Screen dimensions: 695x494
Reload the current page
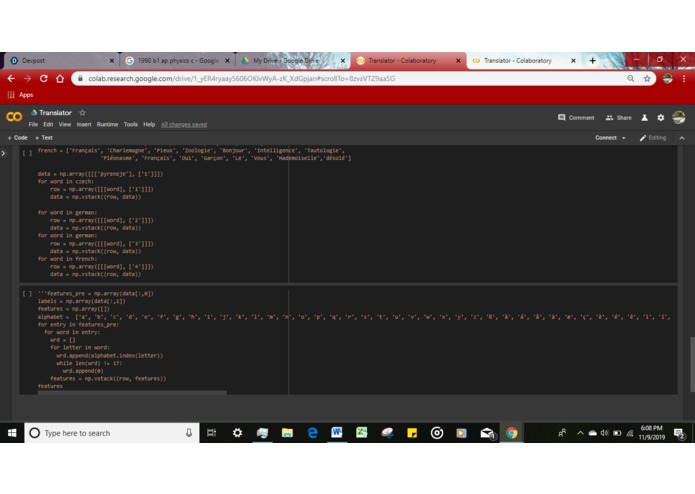coord(43,78)
